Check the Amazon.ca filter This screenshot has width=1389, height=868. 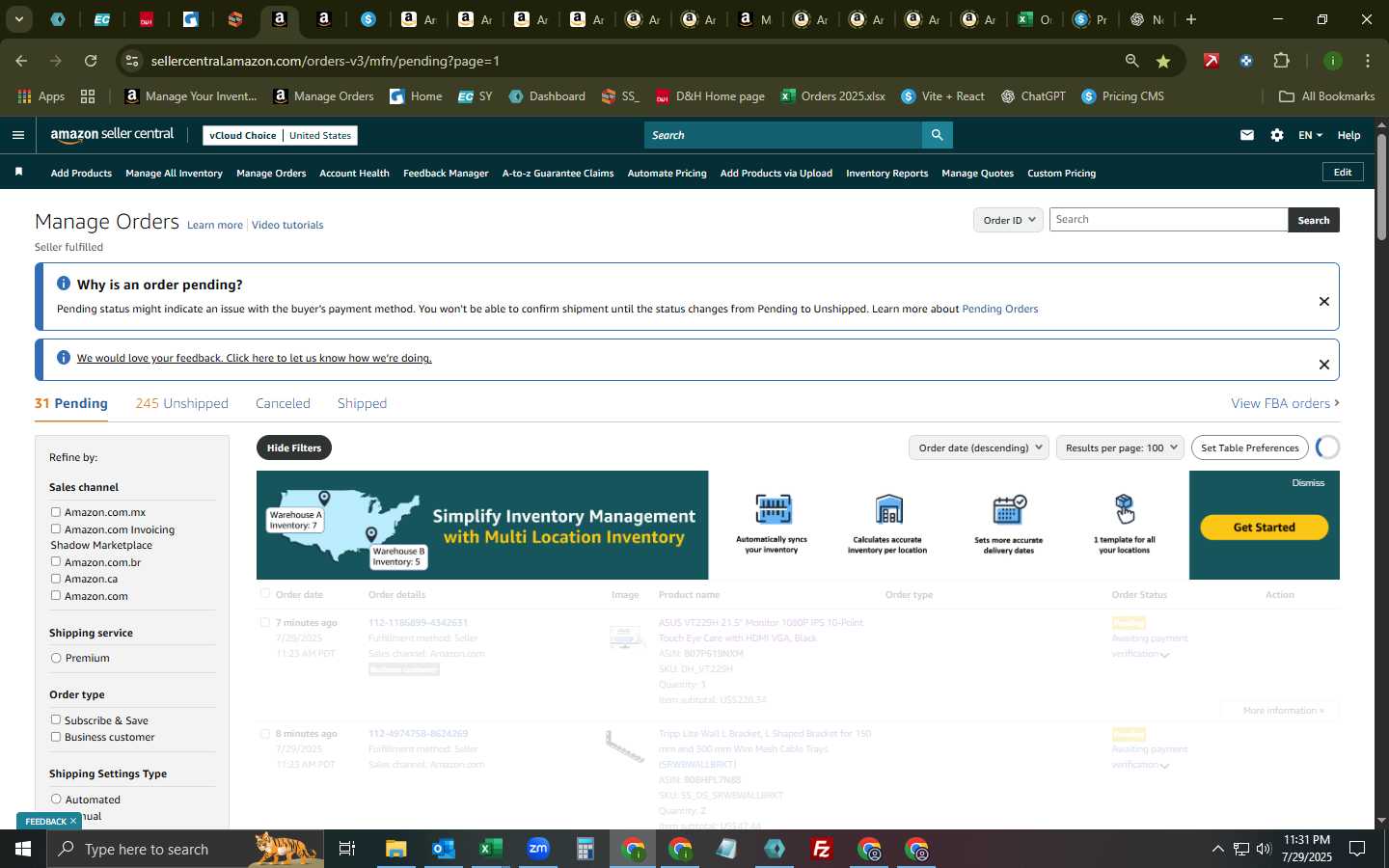click(56, 579)
